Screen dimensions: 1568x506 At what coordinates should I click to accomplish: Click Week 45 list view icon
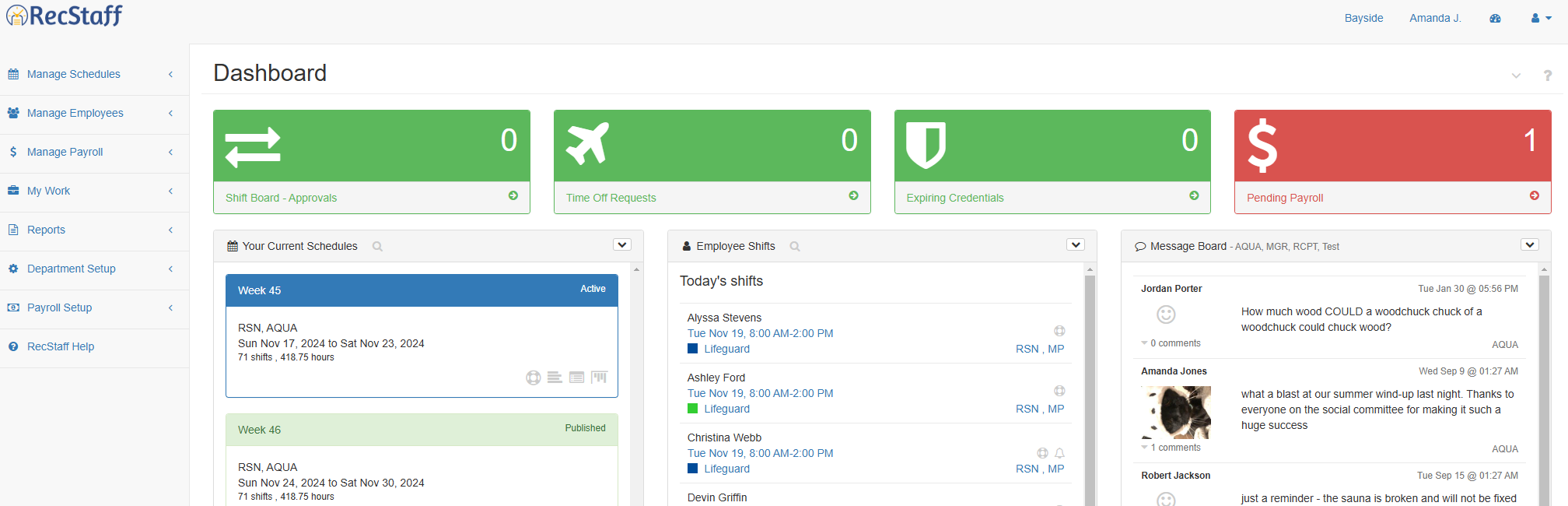tap(576, 378)
